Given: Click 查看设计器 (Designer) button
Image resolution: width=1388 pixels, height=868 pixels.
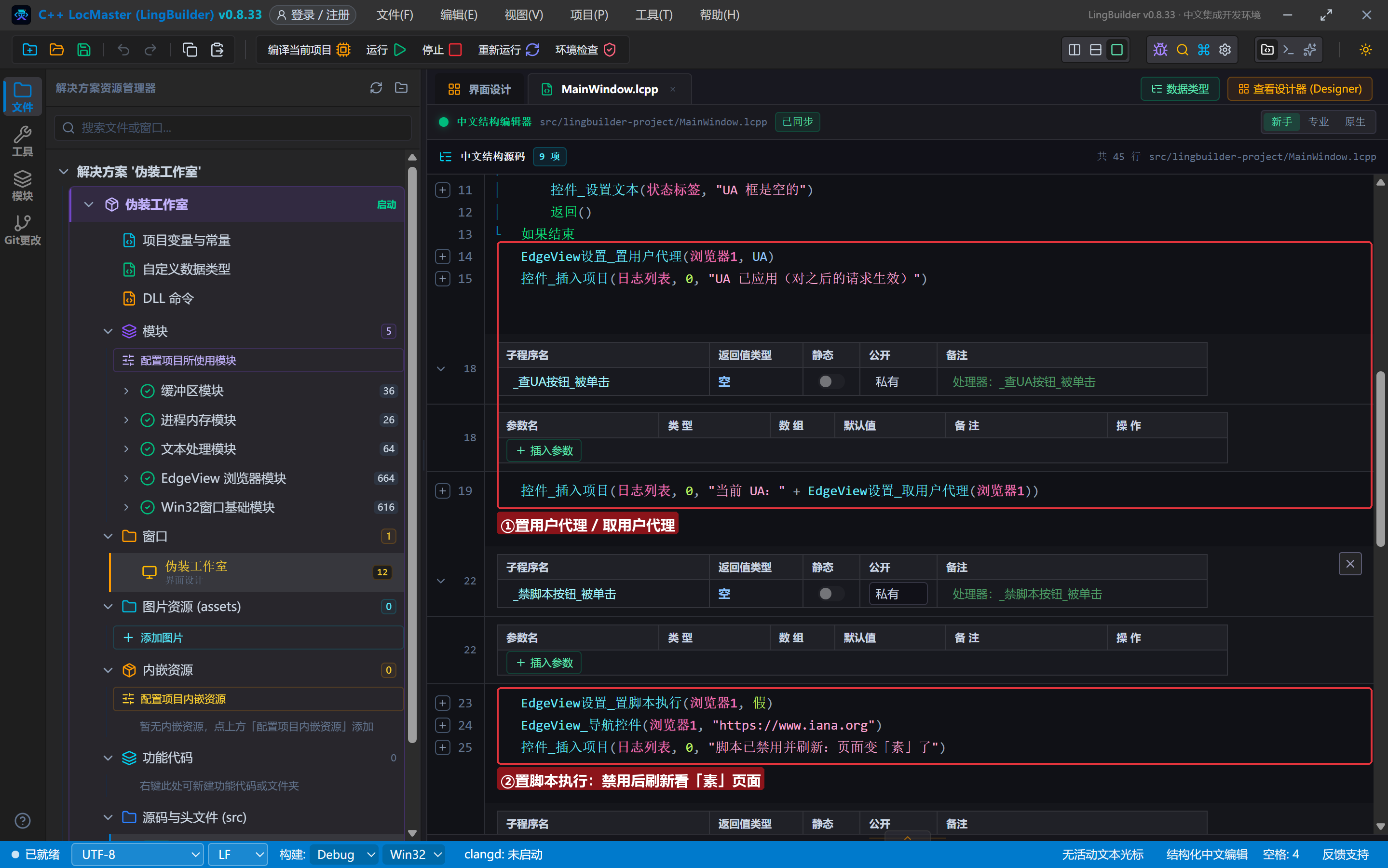Looking at the screenshot, I should point(1300,89).
